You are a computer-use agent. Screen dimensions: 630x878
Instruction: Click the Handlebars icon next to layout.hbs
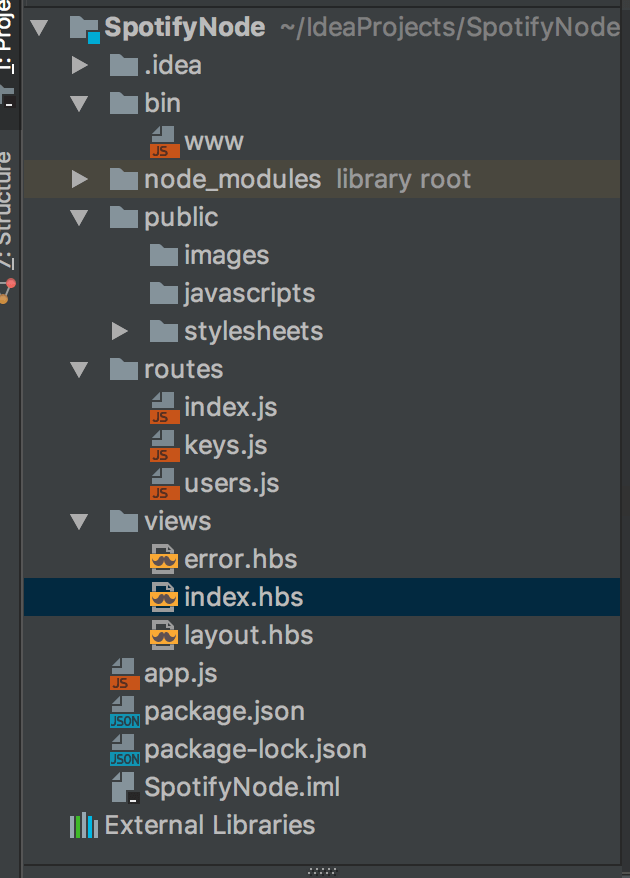[164, 635]
